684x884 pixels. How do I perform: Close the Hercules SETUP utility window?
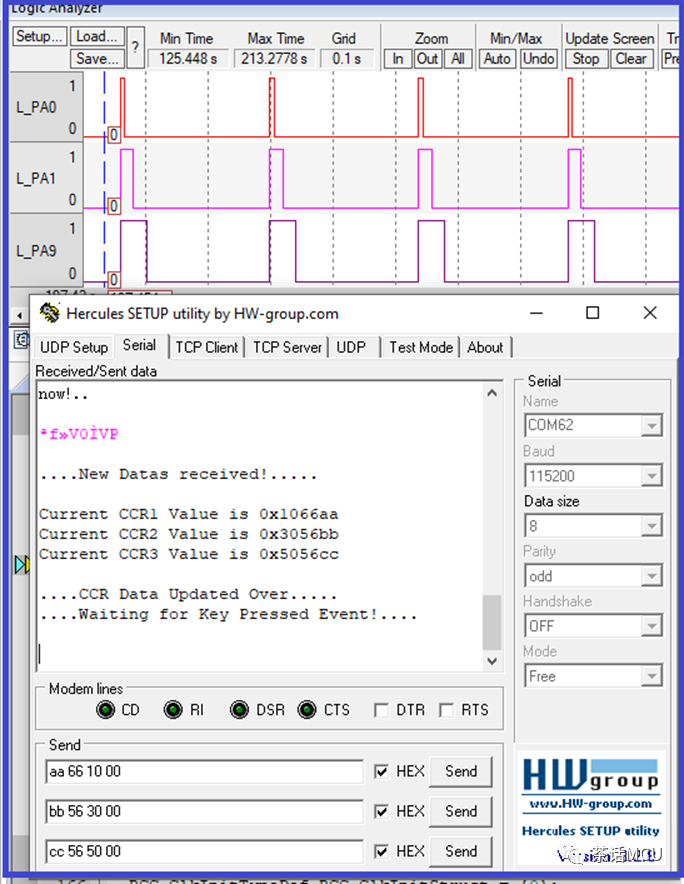(650, 313)
